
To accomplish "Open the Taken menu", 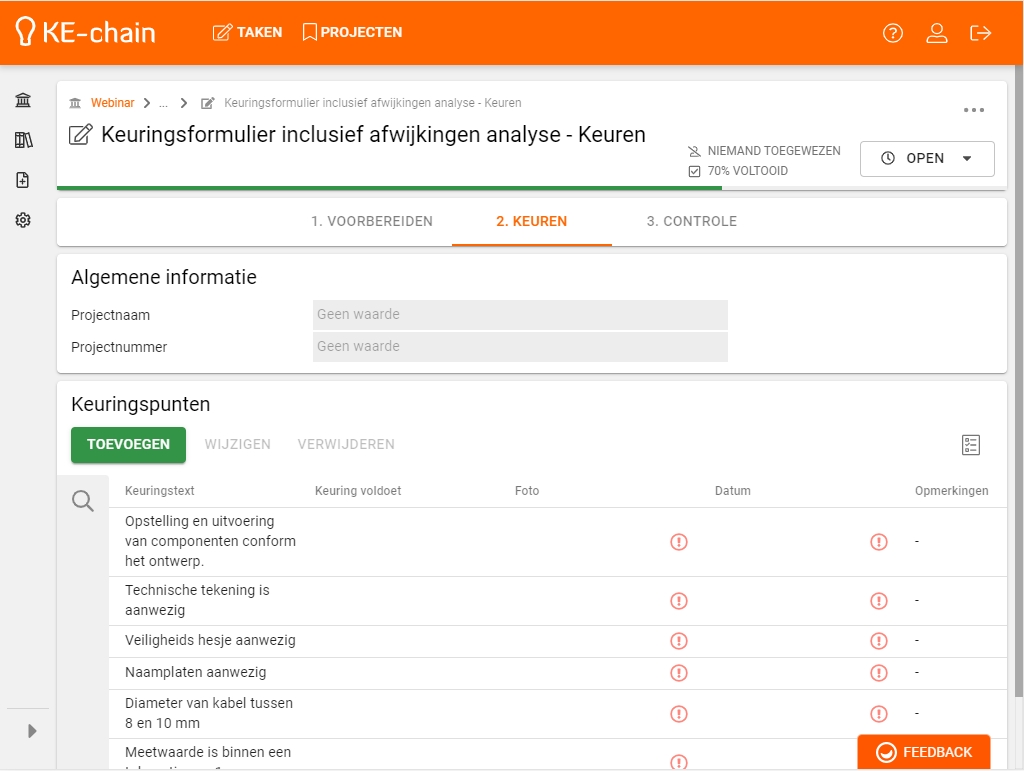I will tap(248, 33).
